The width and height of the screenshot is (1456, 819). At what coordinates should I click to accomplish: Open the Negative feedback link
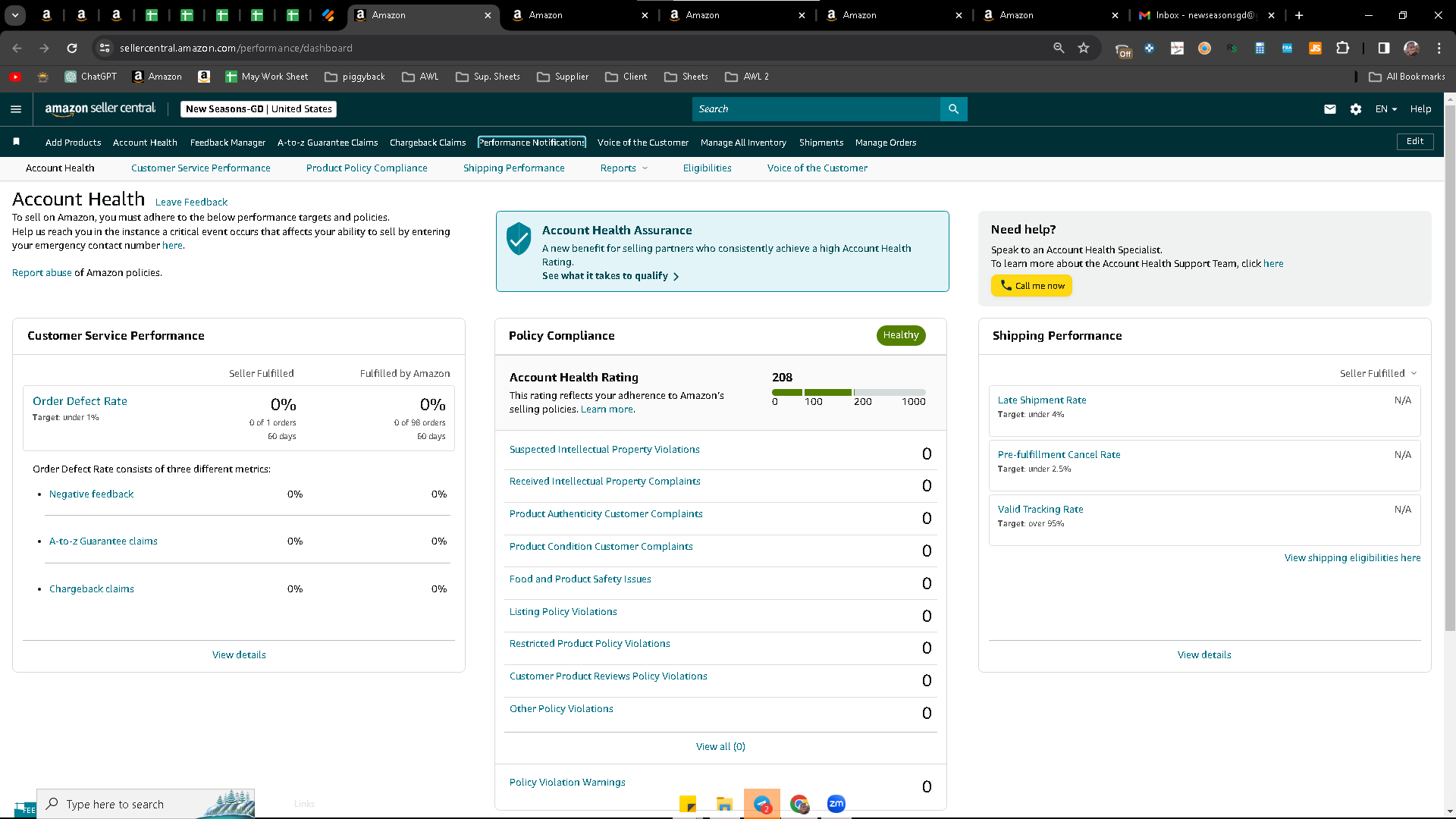91,494
